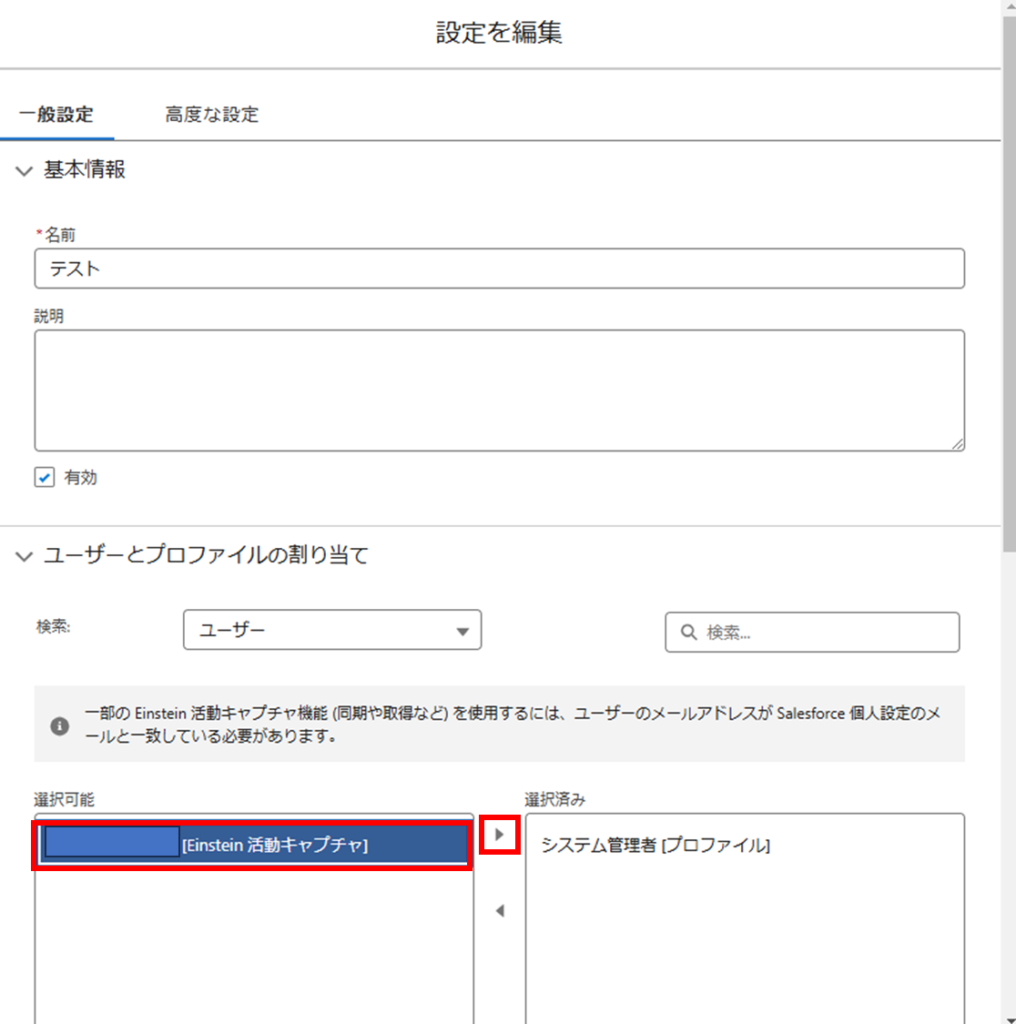The width and height of the screenshot is (1016, 1024).
Task: Click the 選択済み list label
Action: (555, 799)
